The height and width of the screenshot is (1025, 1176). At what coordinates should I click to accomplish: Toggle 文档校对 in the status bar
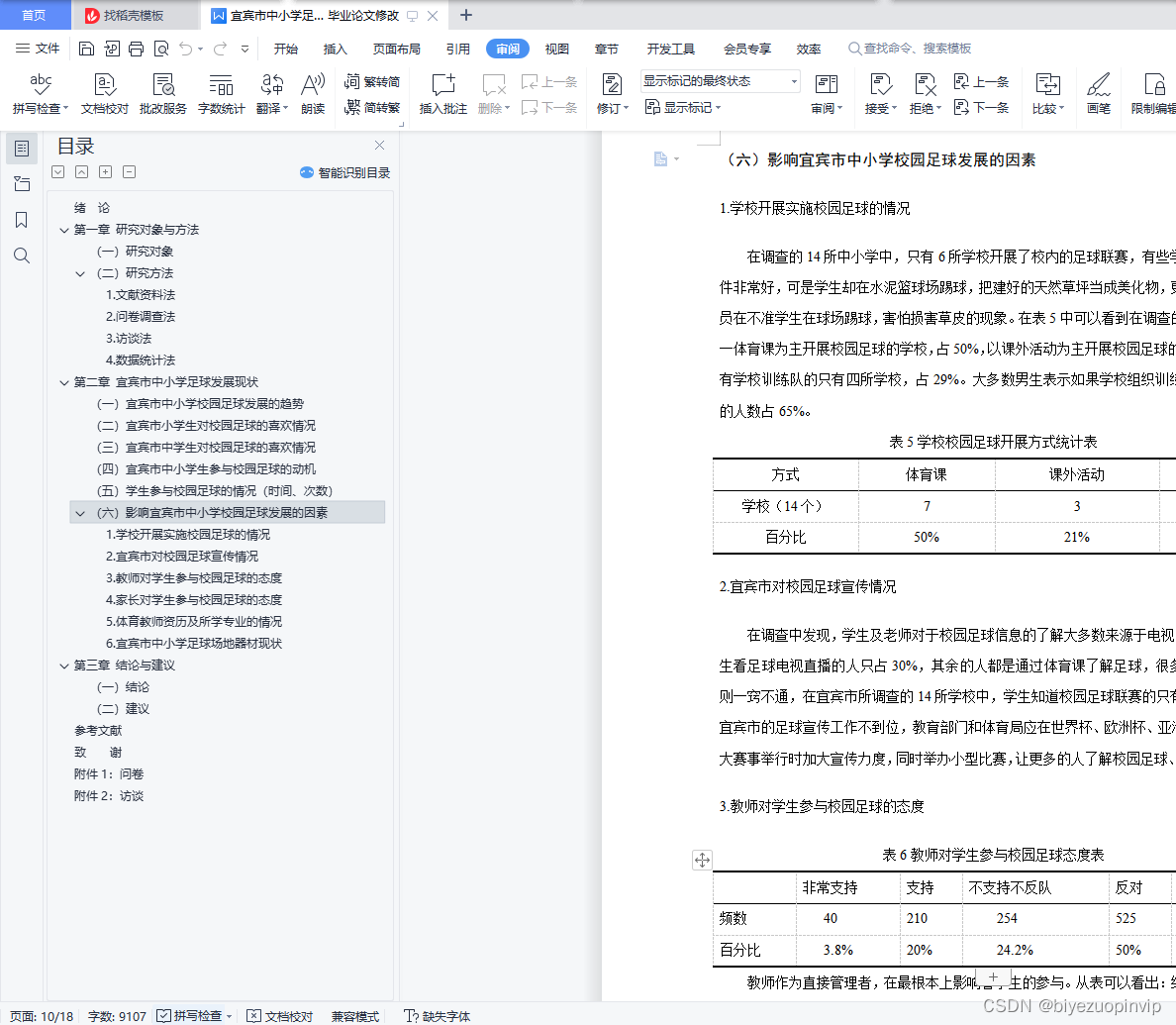pyautogui.click(x=280, y=1016)
